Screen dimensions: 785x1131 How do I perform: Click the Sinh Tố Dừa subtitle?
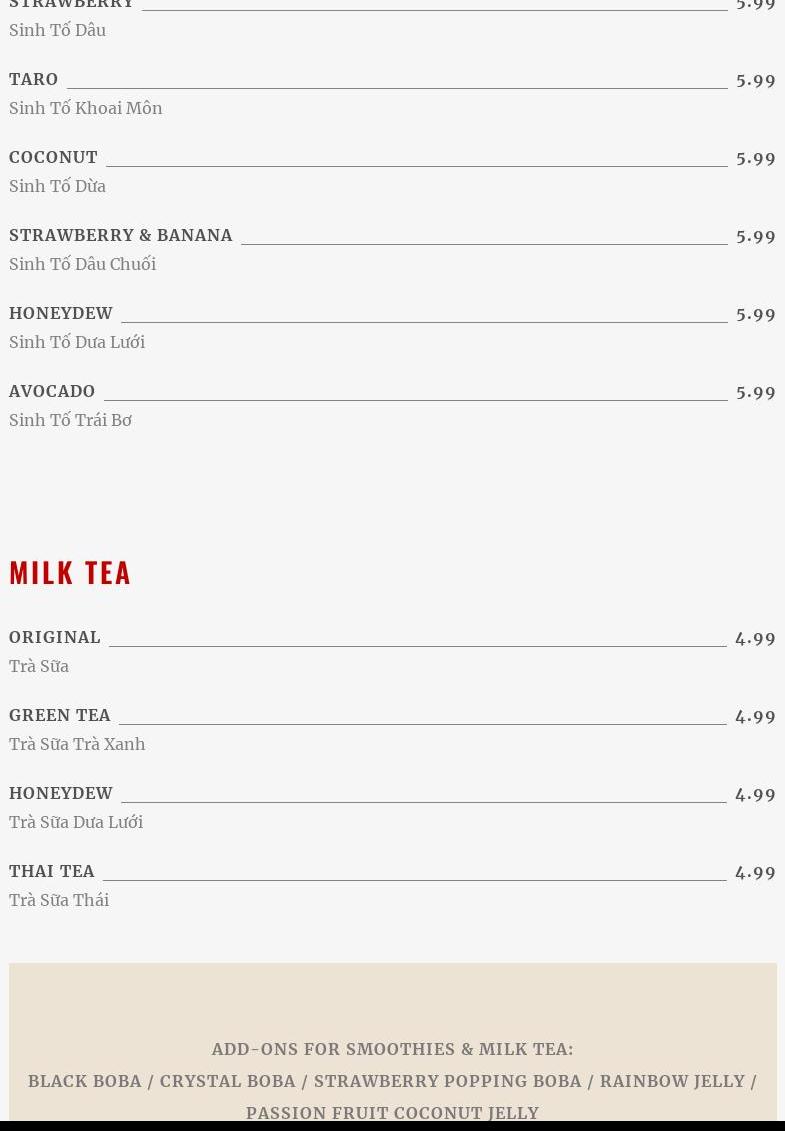tap(57, 186)
